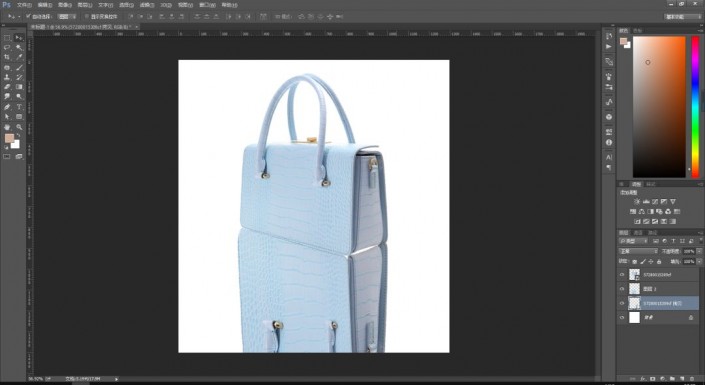Create a new group with the folder icon
This screenshot has height=385, width=705.
point(673,379)
